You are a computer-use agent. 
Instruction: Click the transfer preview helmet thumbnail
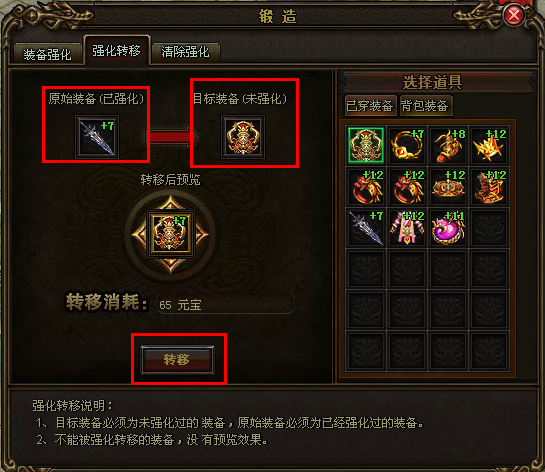click(x=170, y=233)
